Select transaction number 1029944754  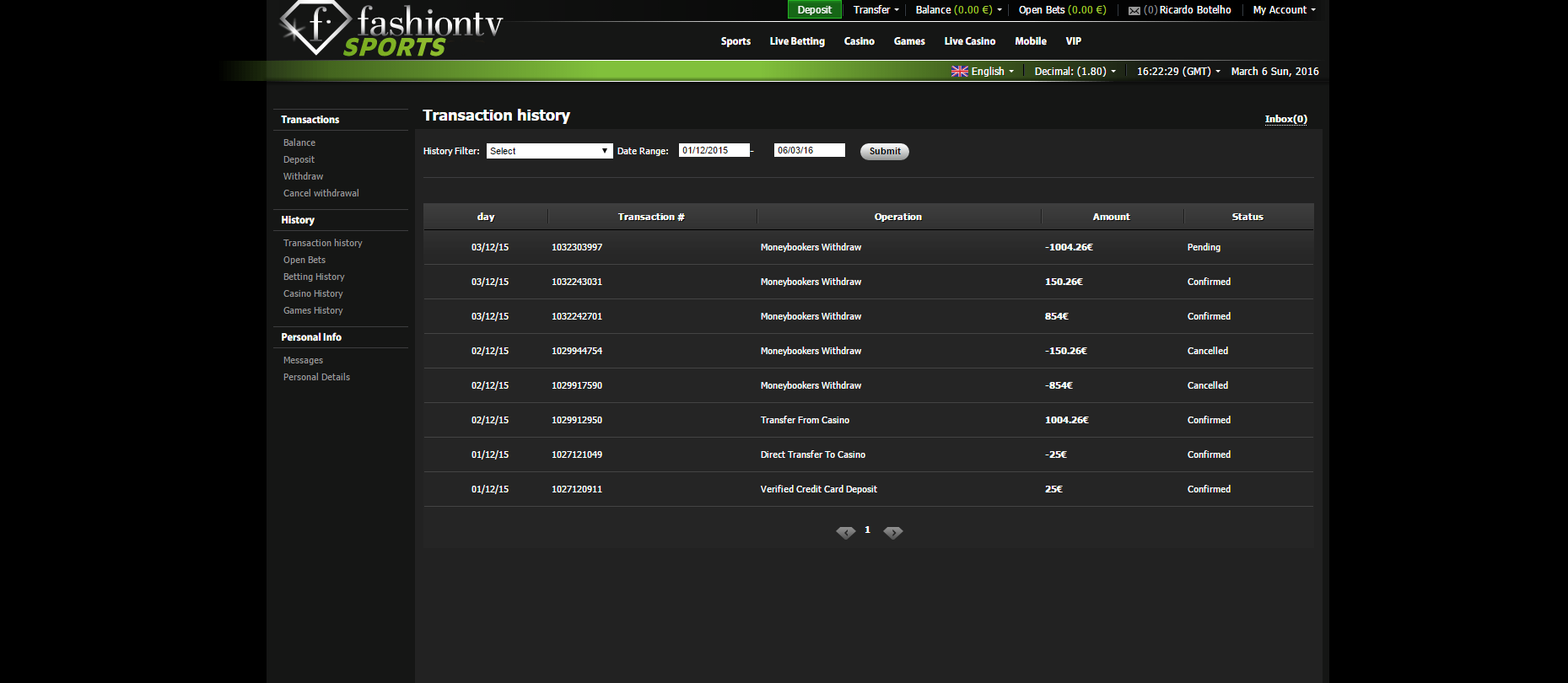point(577,351)
